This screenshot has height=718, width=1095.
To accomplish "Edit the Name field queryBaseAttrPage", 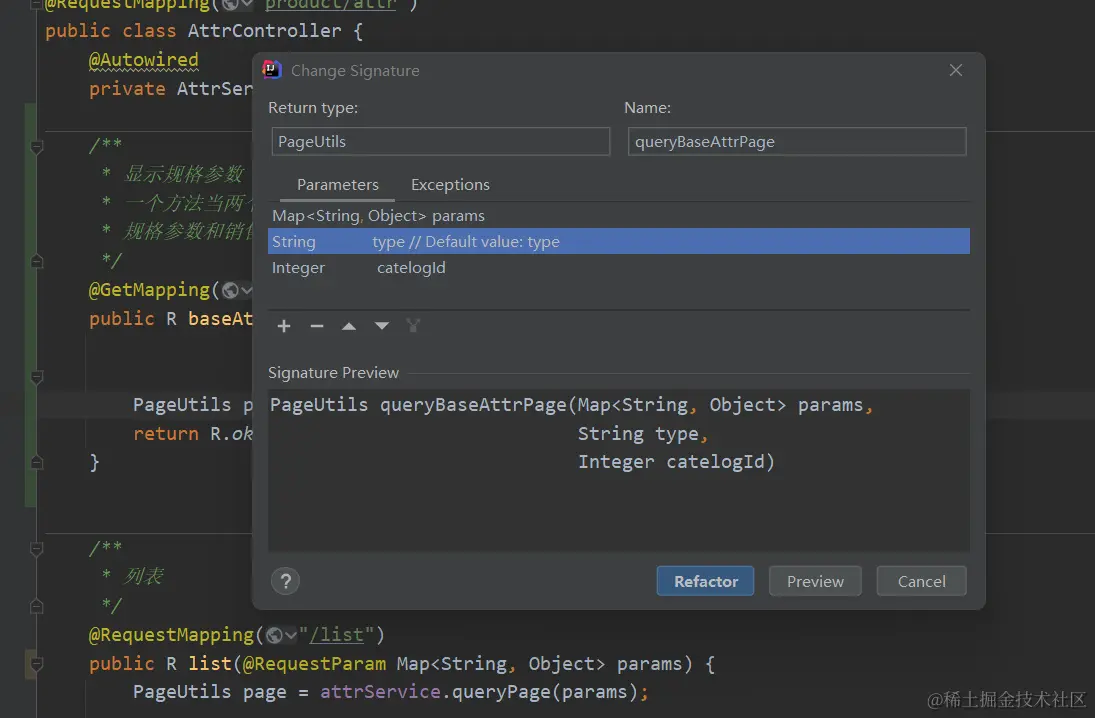I will 797,141.
